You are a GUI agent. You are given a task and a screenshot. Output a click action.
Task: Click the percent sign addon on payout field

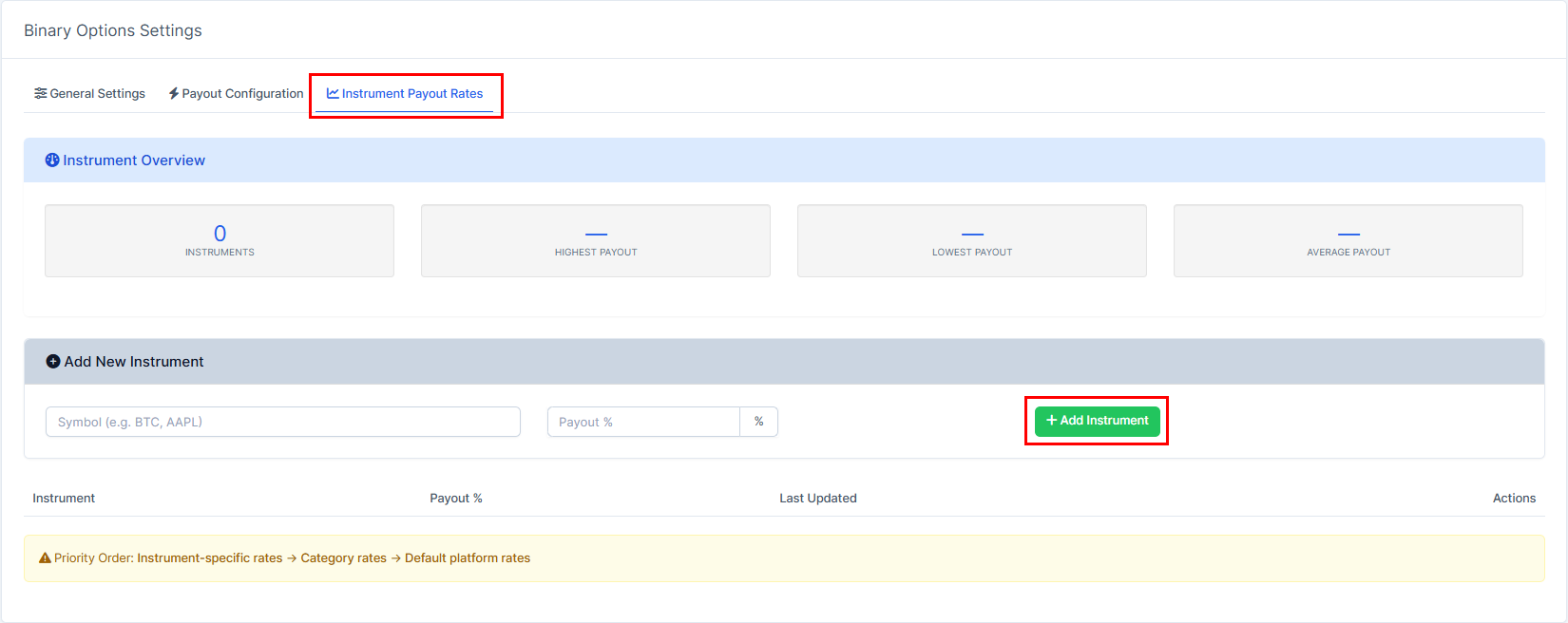(x=758, y=422)
